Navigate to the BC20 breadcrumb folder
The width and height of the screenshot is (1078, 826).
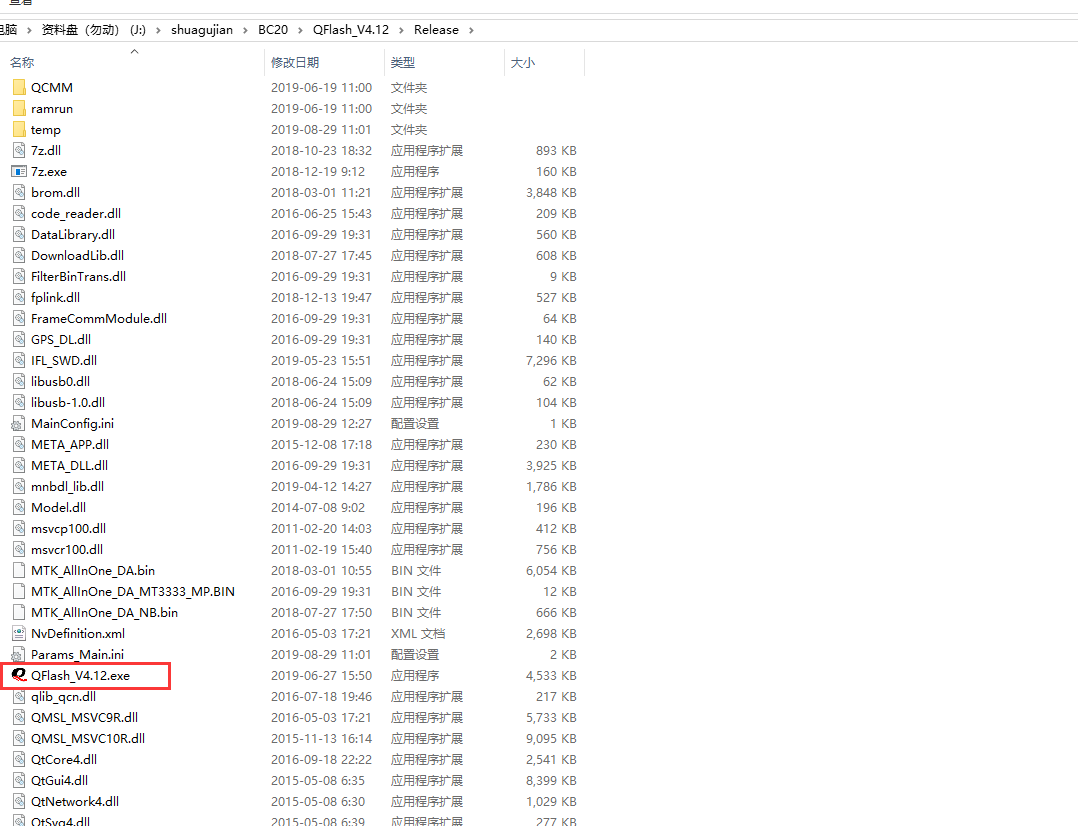click(273, 30)
